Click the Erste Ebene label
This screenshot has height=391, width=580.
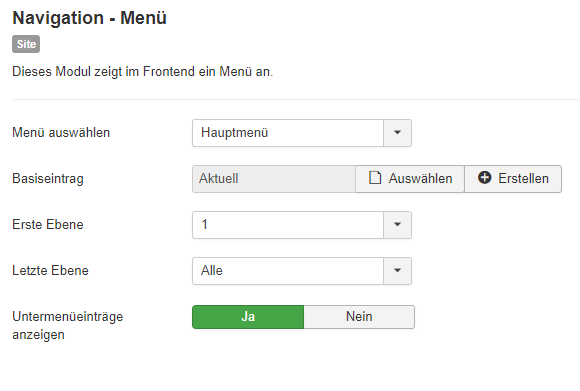(x=48, y=225)
